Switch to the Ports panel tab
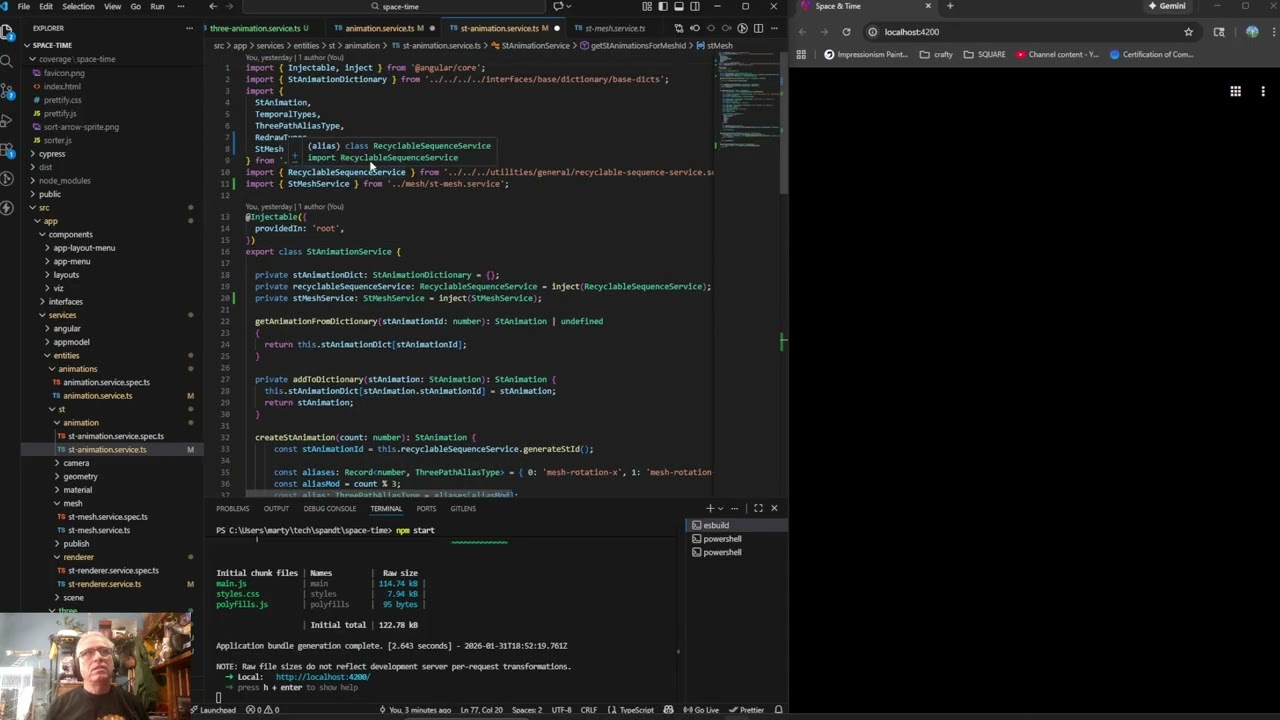The width and height of the screenshot is (1280, 720). (426, 508)
